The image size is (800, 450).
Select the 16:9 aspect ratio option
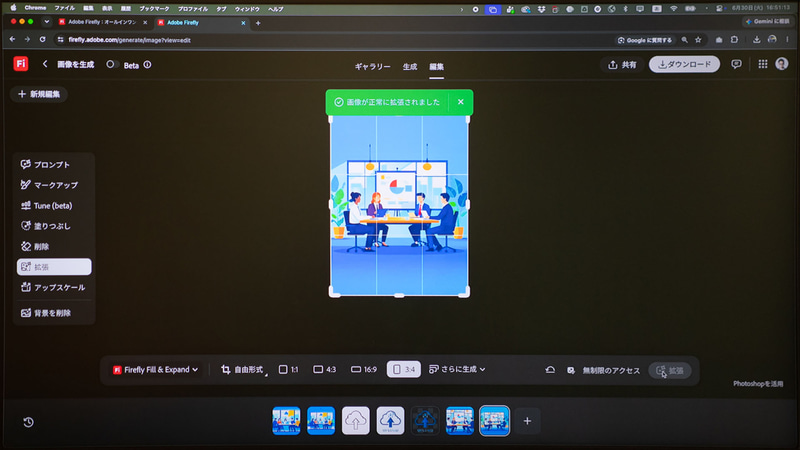pyautogui.click(x=364, y=369)
